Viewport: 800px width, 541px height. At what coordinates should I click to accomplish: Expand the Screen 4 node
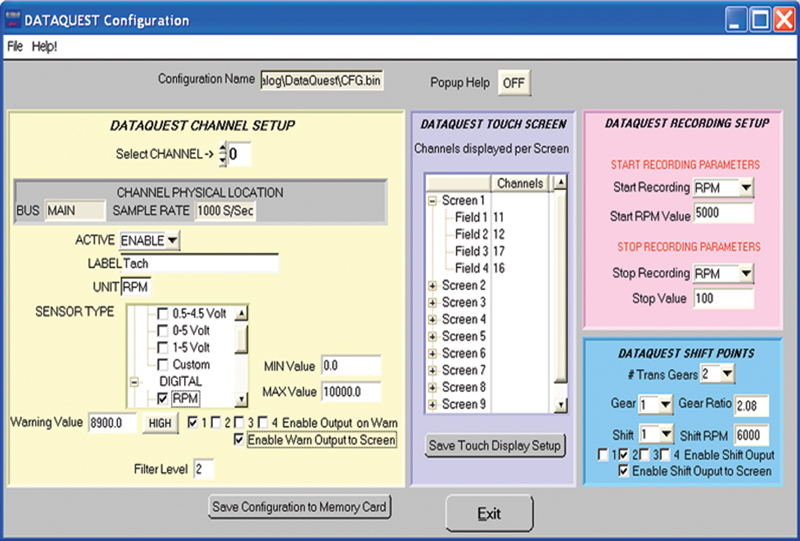pos(433,319)
